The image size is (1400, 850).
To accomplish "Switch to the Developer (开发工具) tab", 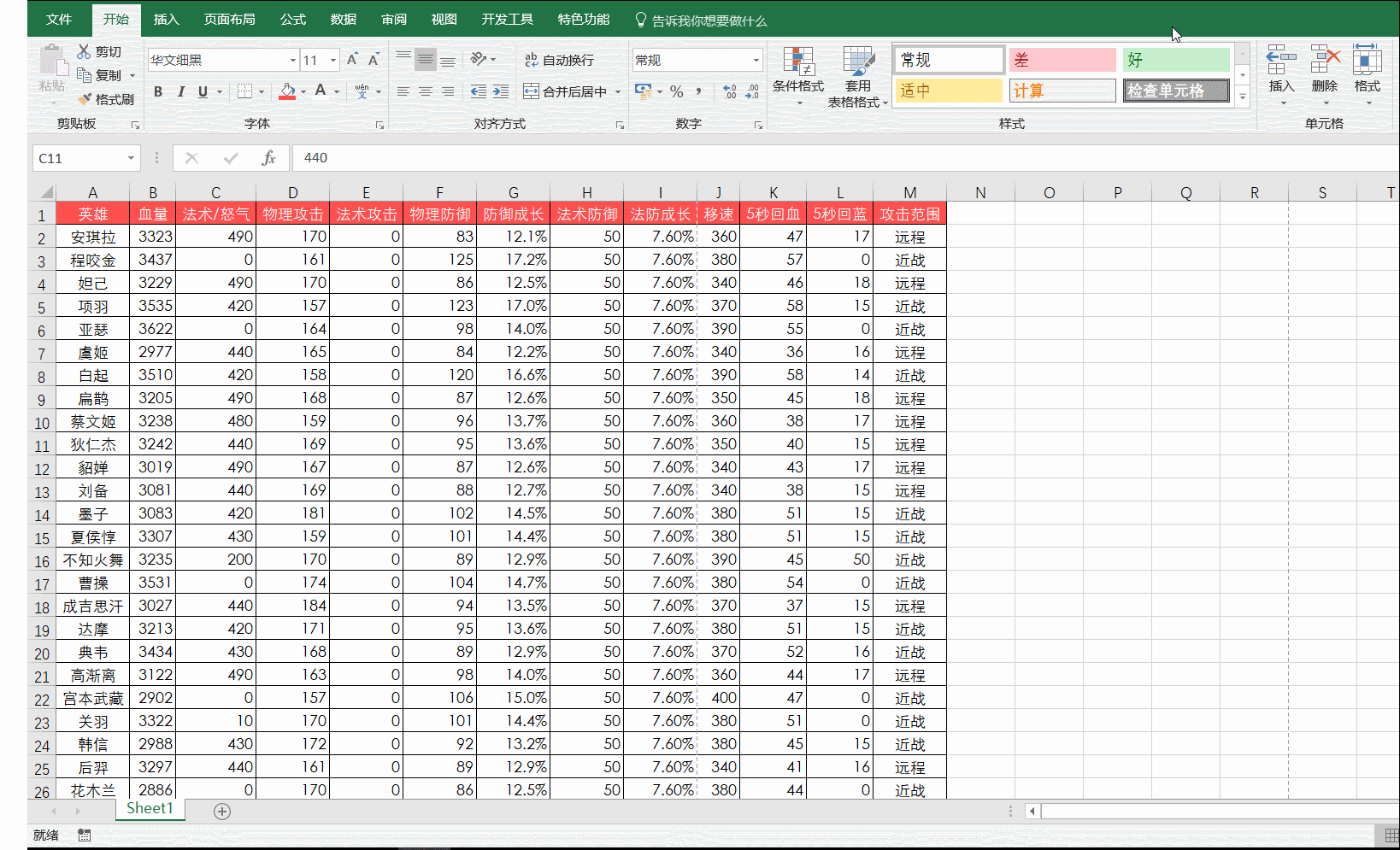I will [507, 19].
